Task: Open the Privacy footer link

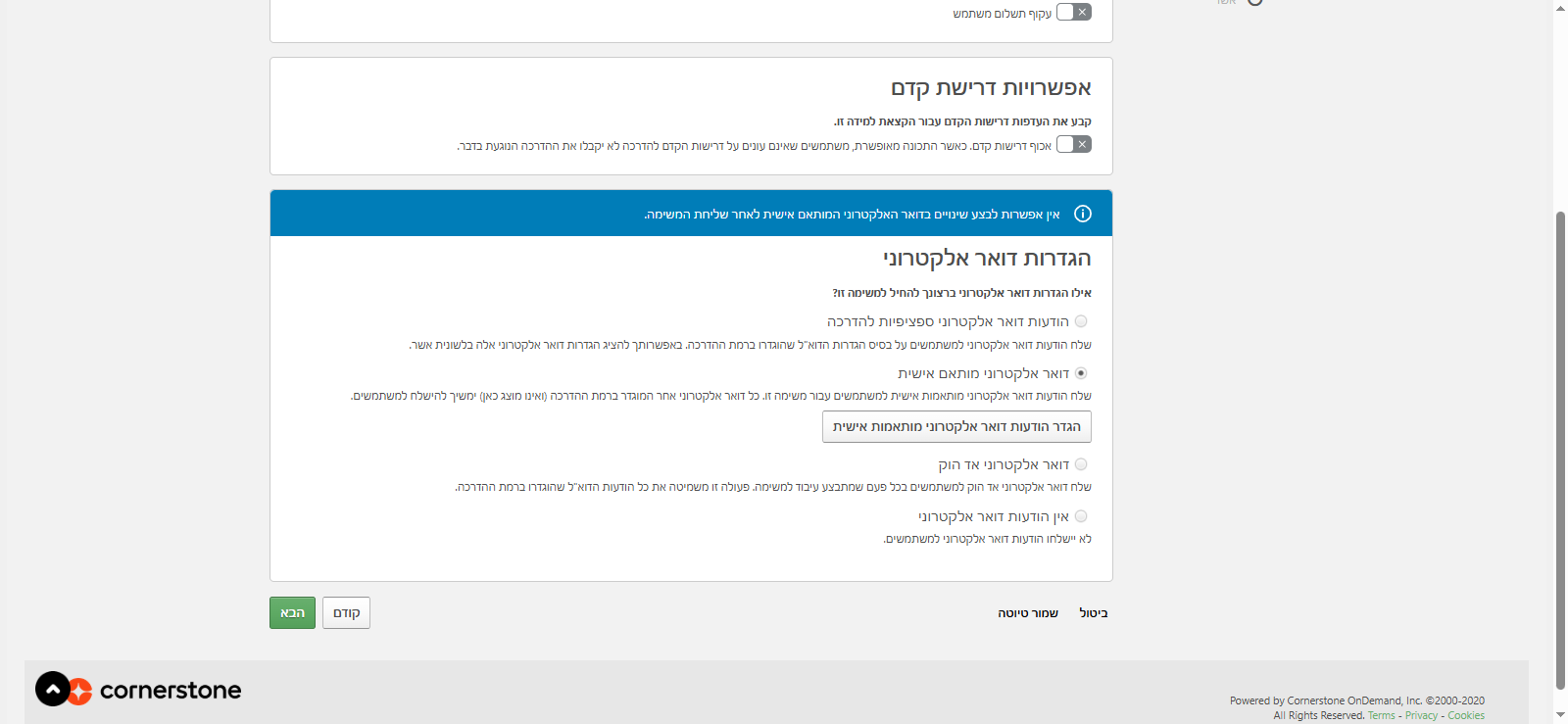Action: coord(1421,715)
